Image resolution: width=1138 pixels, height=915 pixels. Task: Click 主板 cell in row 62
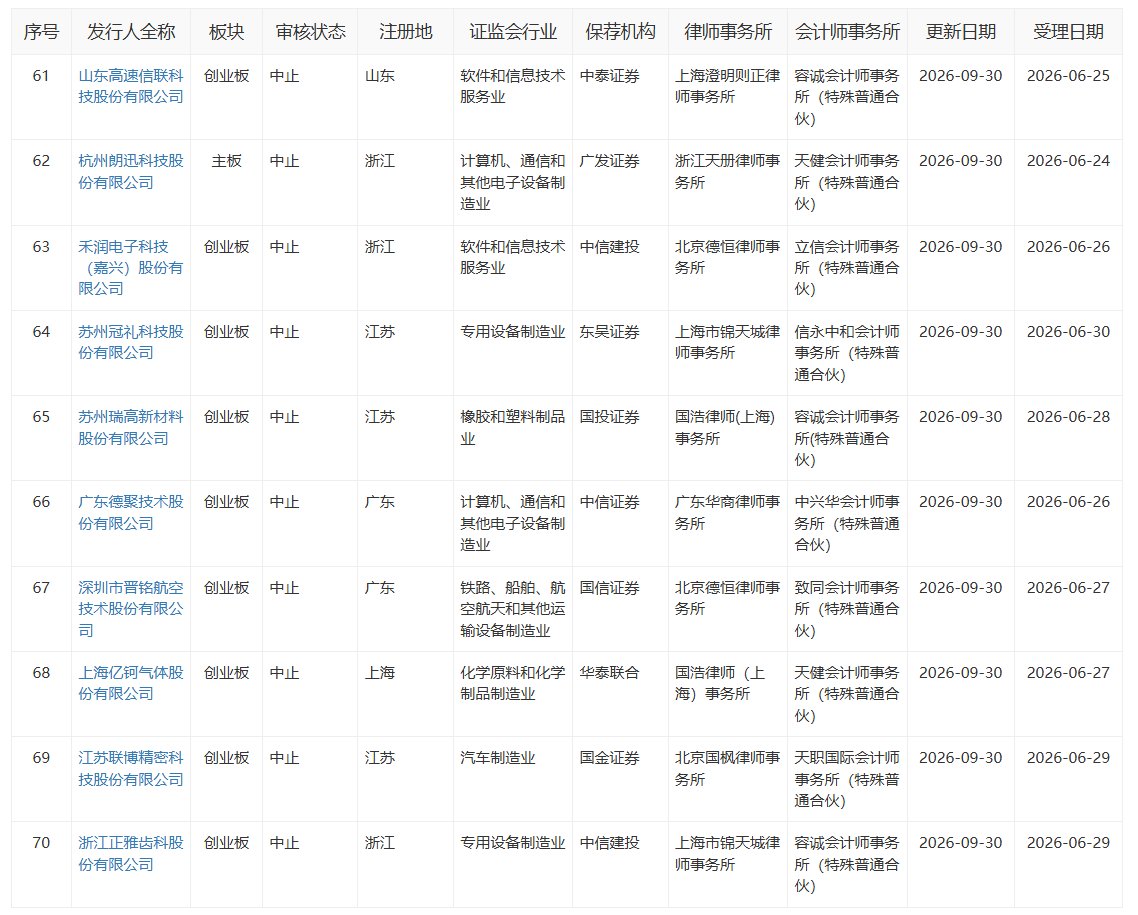pyautogui.click(x=226, y=161)
